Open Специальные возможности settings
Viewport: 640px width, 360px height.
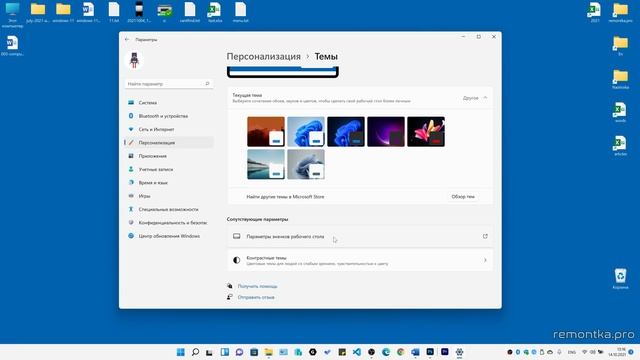point(169,209)
